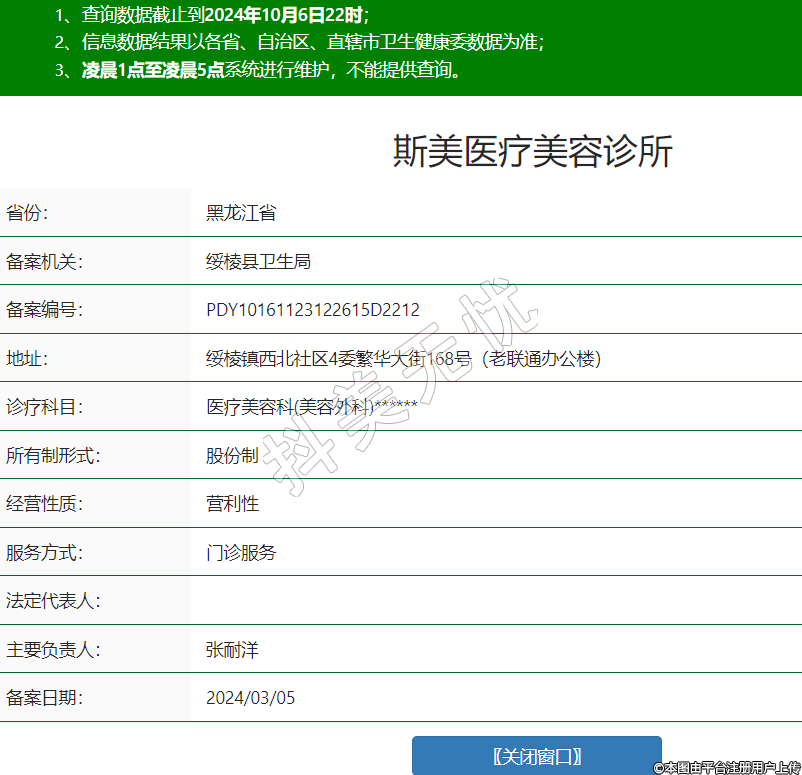Click the 凌晨1点至凌晨5点 maintenance notice
802x775 pixels.
coord(152,70)
